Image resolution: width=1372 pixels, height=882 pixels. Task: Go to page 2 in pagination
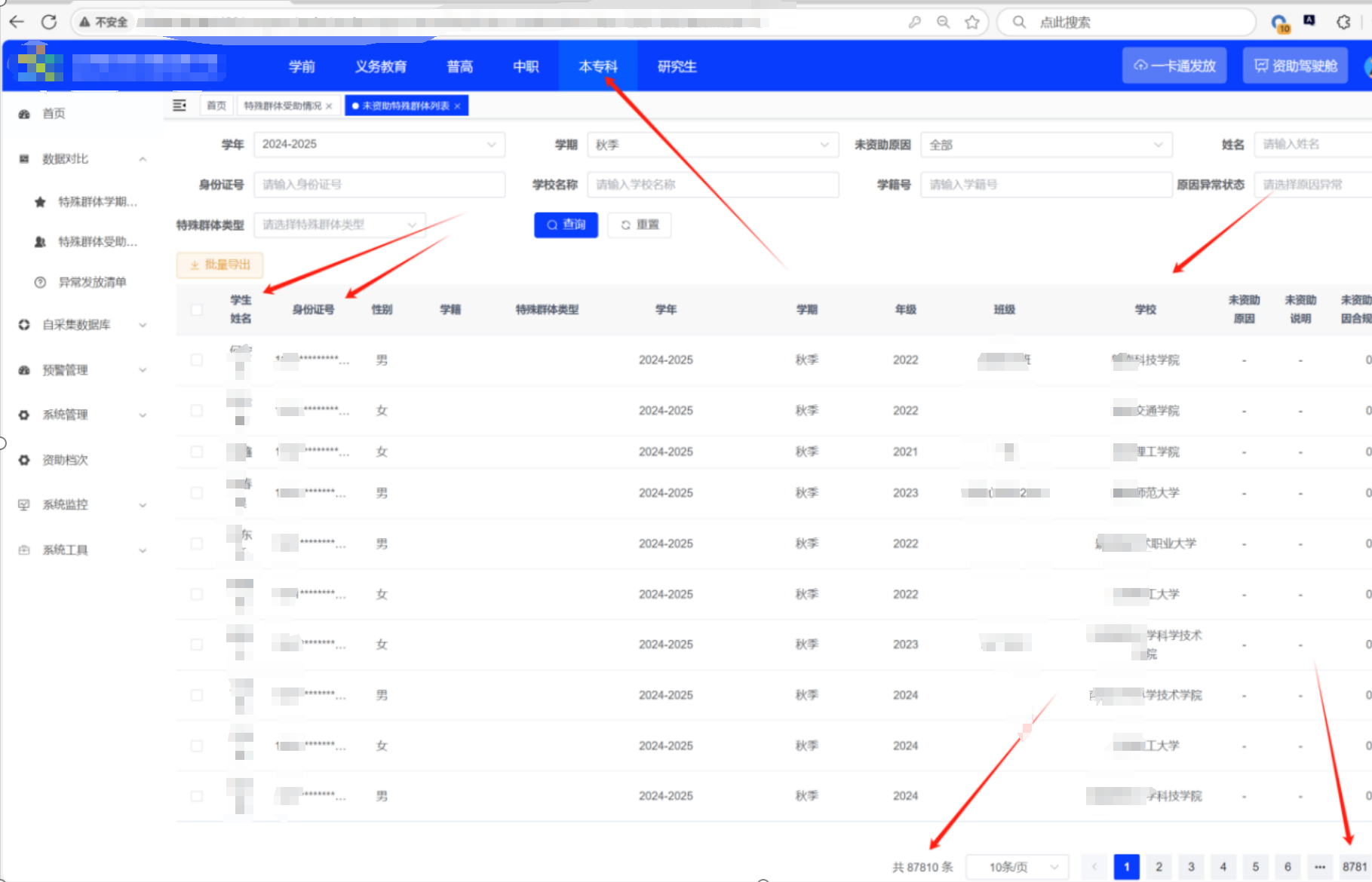coord(1159,867)
